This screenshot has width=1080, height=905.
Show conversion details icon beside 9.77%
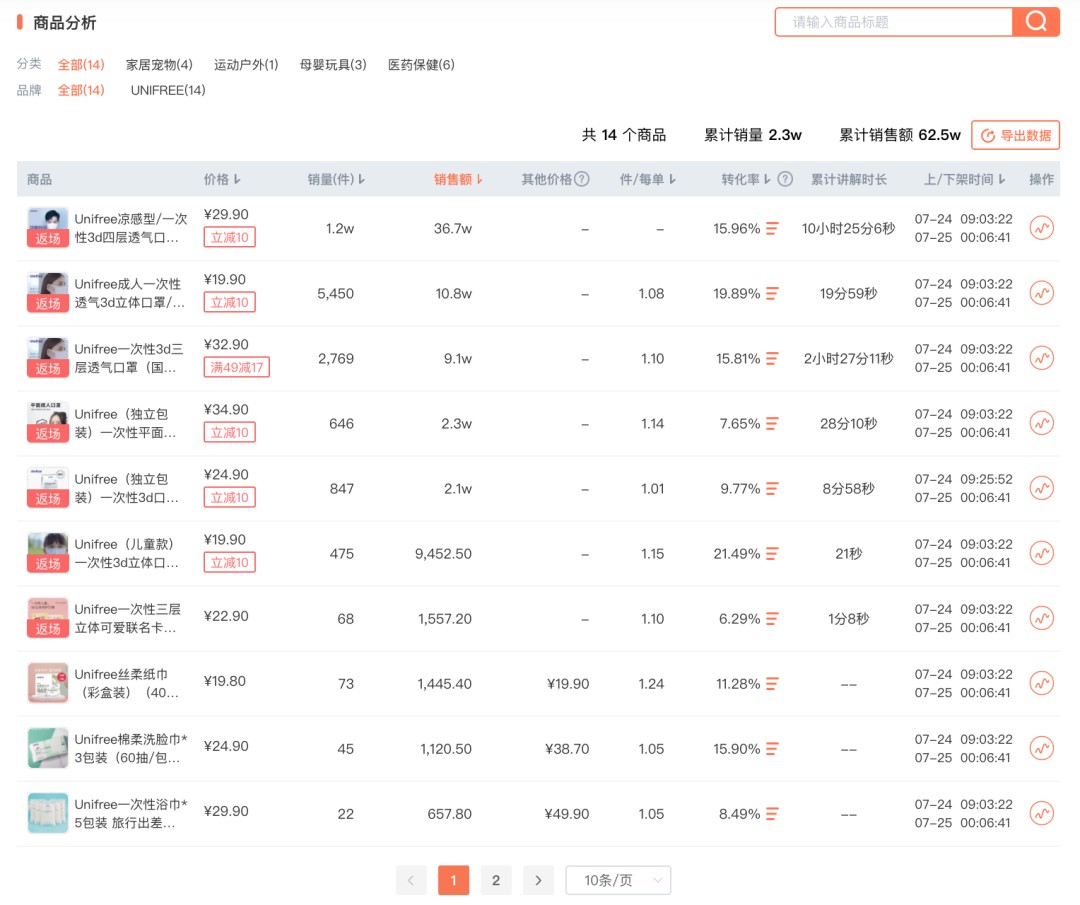click(772, 489)
